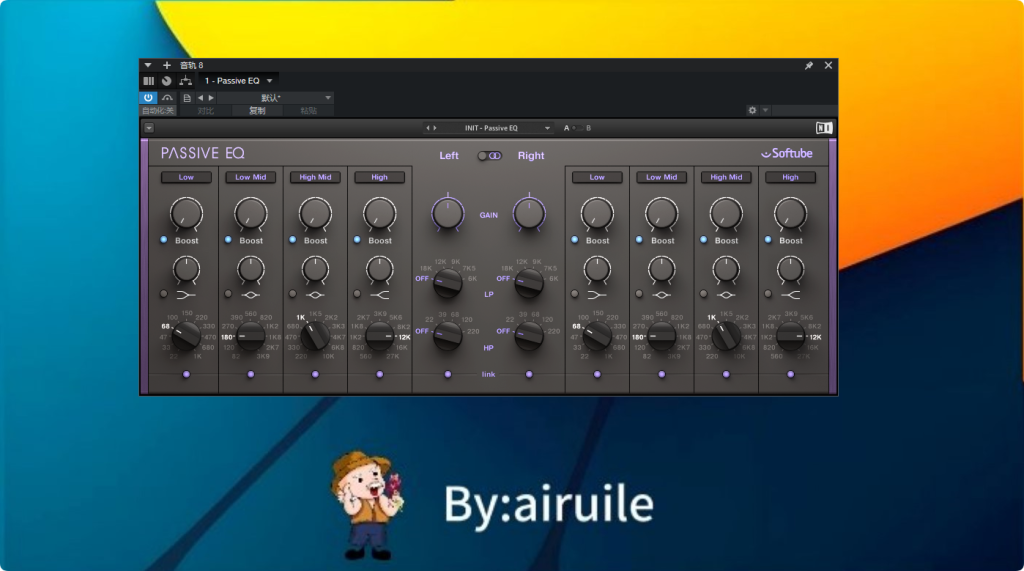Click the right Low Mid bell shape icon
The width and height of the screenshot is (1024, 571).
coord(662,295)
